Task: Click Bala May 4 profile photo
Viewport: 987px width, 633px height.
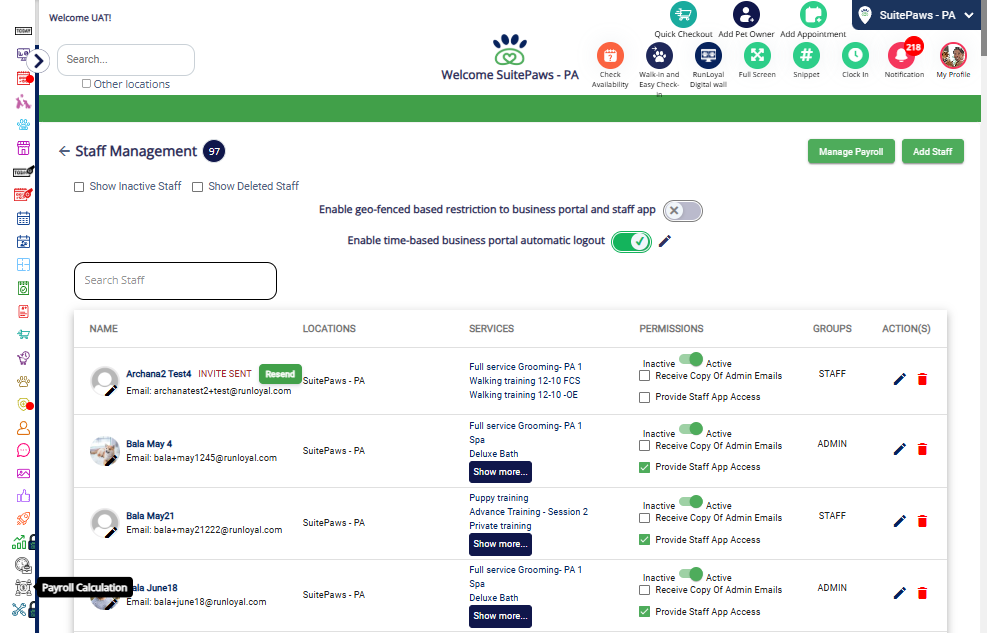Action: (x=104, y=451)
